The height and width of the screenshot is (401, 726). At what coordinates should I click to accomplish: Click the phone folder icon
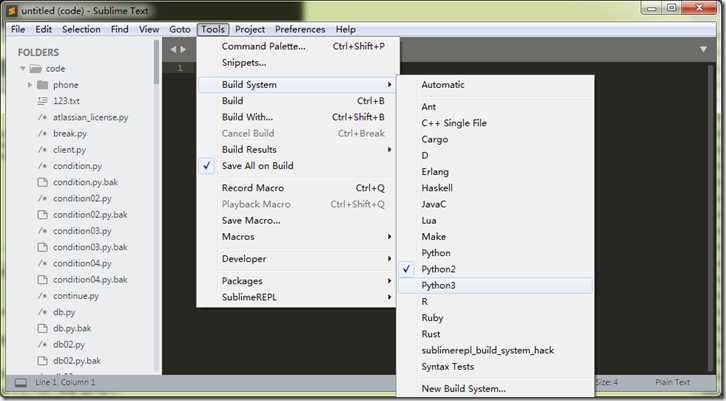(43, 85)
